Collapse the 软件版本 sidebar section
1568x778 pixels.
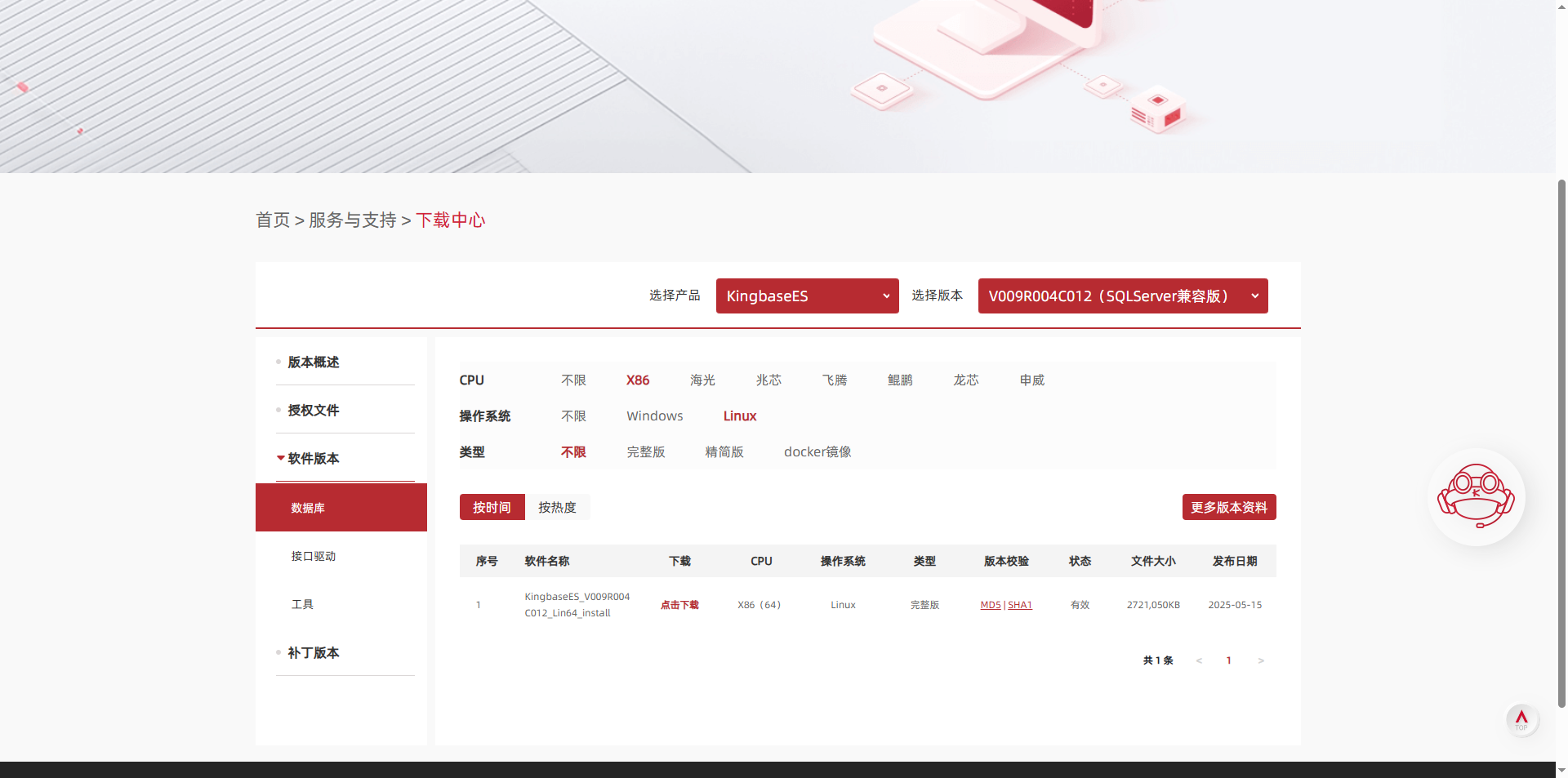pyautogui.click(x=314, y=458)
